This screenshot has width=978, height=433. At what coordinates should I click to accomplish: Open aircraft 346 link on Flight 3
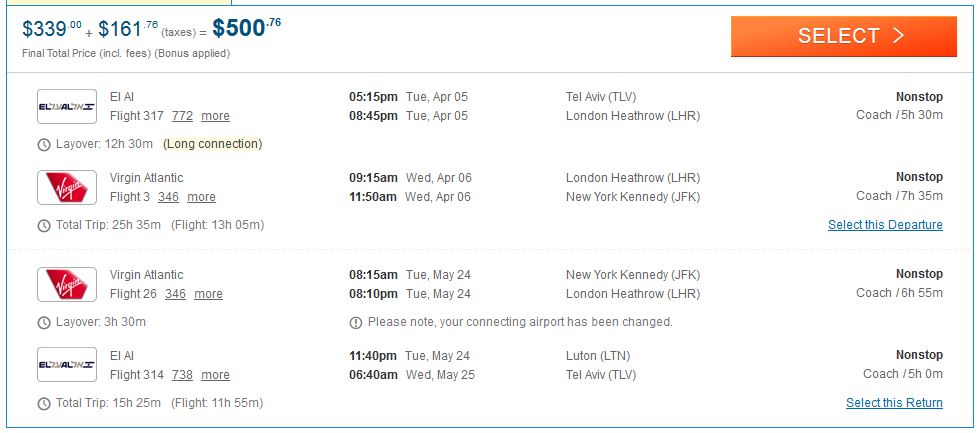[168, 197]
